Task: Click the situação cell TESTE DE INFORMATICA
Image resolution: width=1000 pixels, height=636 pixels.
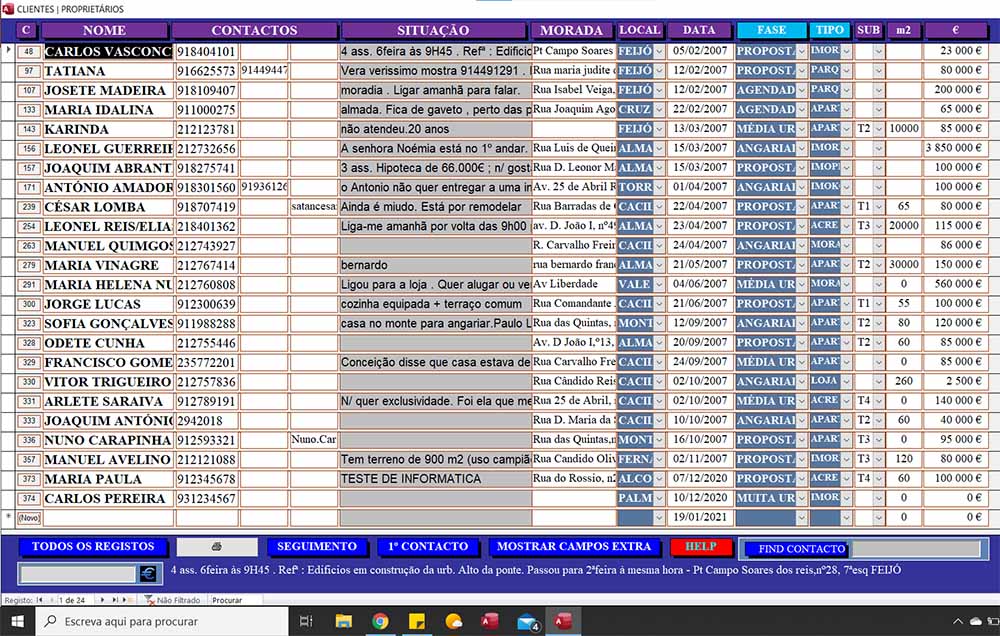Action: tap(435, 478)
